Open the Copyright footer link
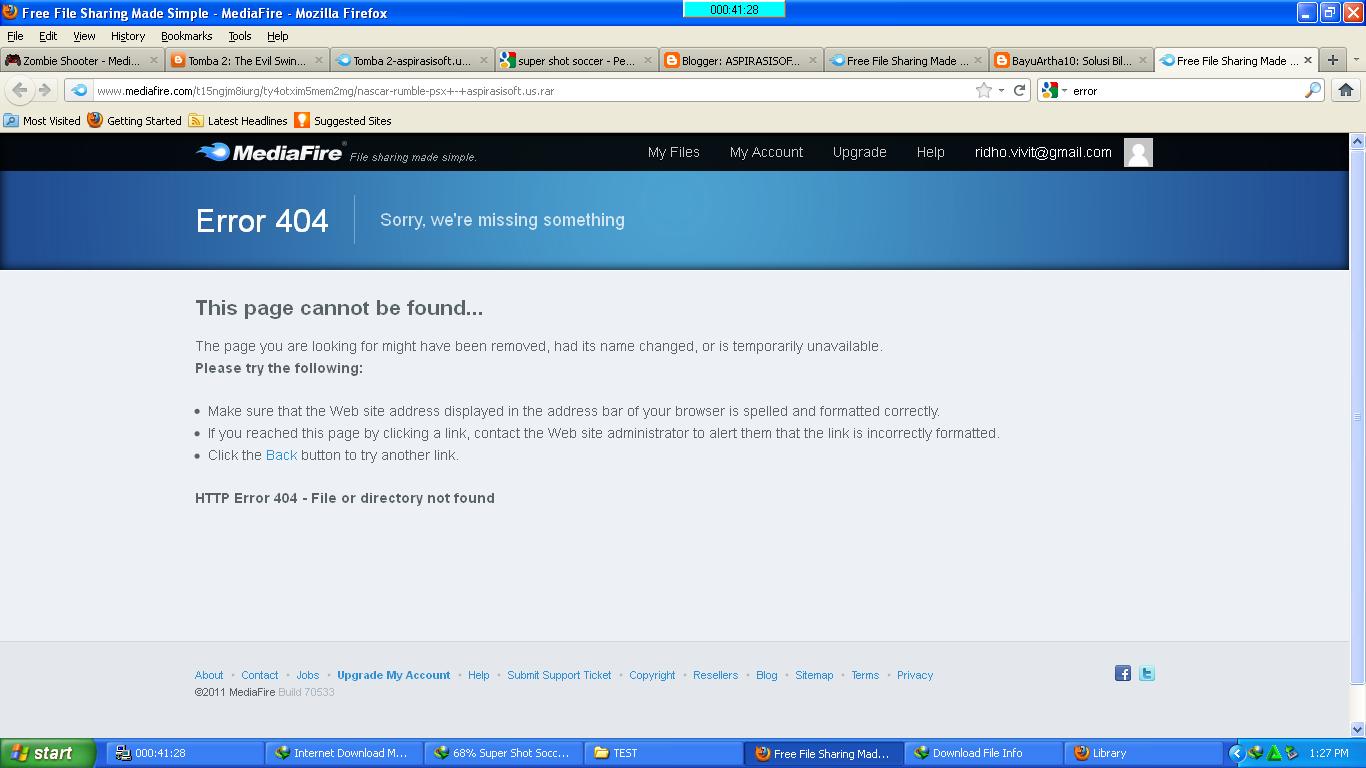Viewport: 1366px width, 768px height. (652, 675)
